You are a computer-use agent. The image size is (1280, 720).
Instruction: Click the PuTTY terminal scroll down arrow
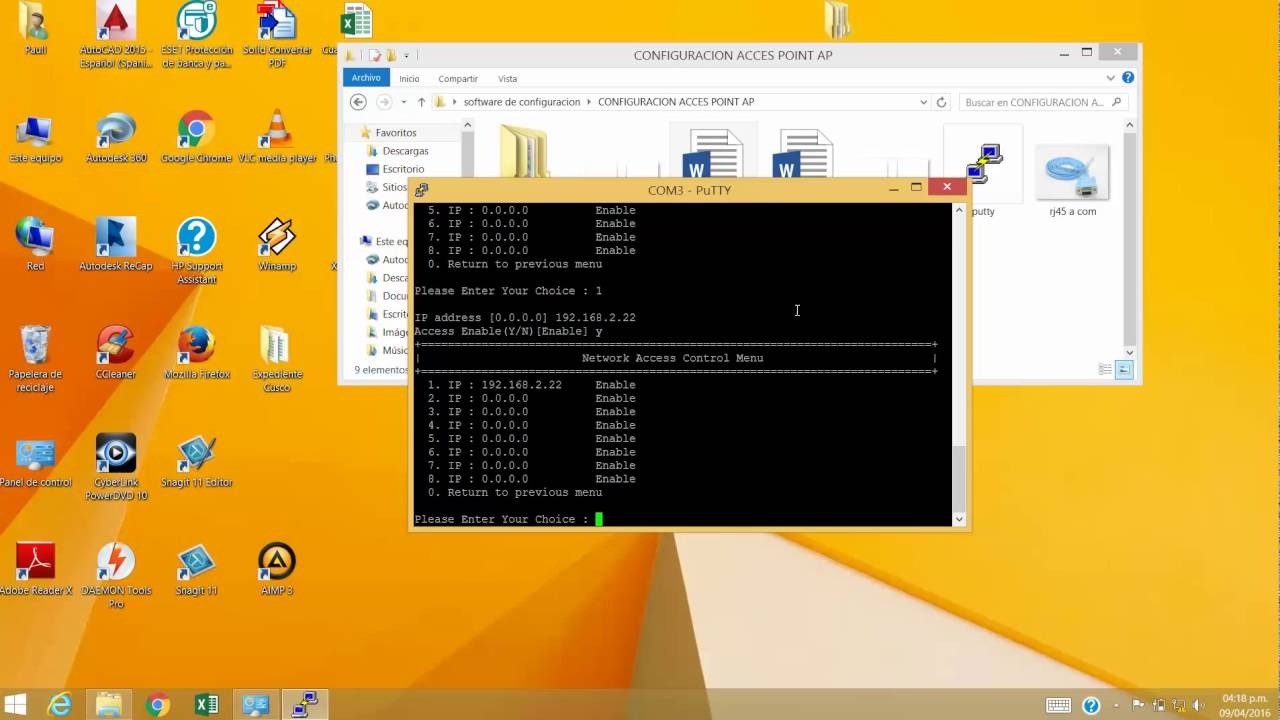click(960, 519)
